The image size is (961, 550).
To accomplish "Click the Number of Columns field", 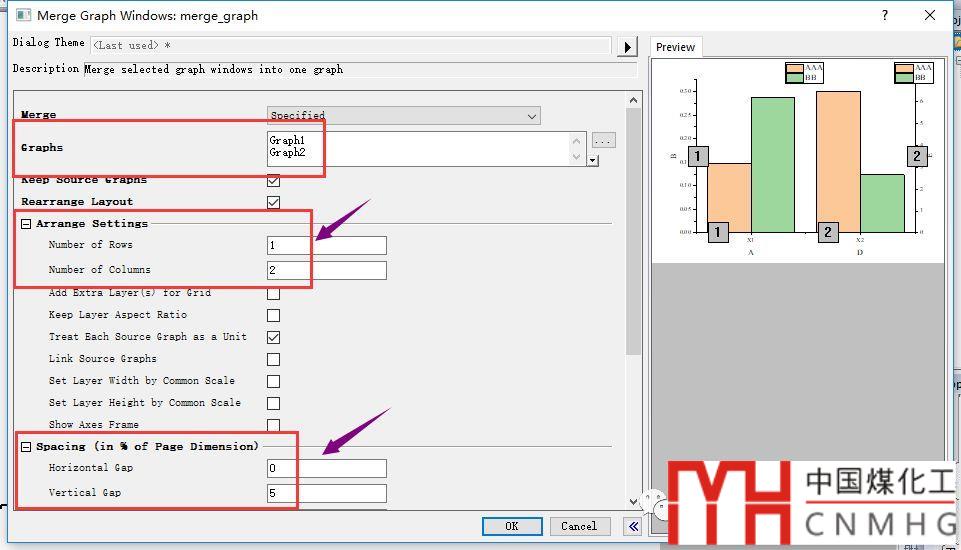I will (x=327, y=270).
